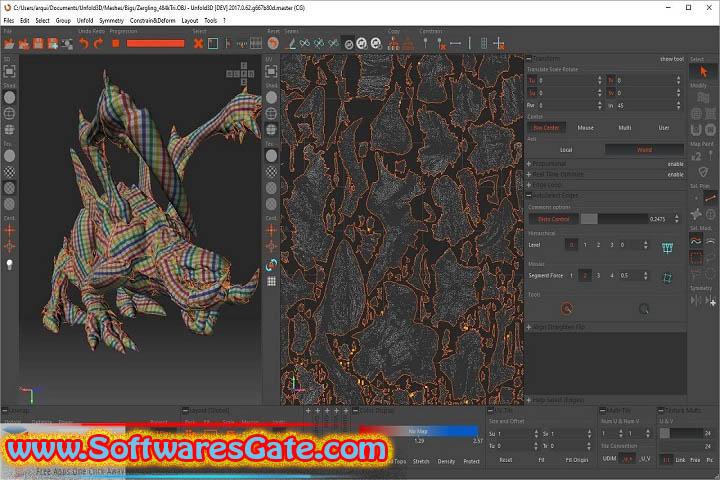The height and width of the screenshot is (480, 720).
Task: Click the frame-all icon in 3D view
Action: point(9,71)
